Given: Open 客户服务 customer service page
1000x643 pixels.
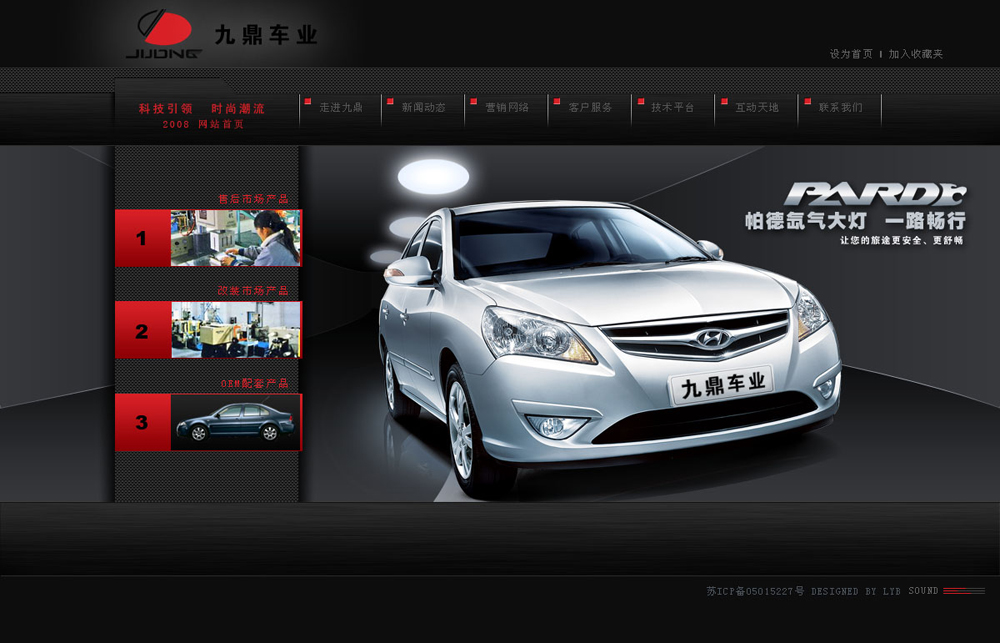Looking at the screenshot, I should click(590, 108).
